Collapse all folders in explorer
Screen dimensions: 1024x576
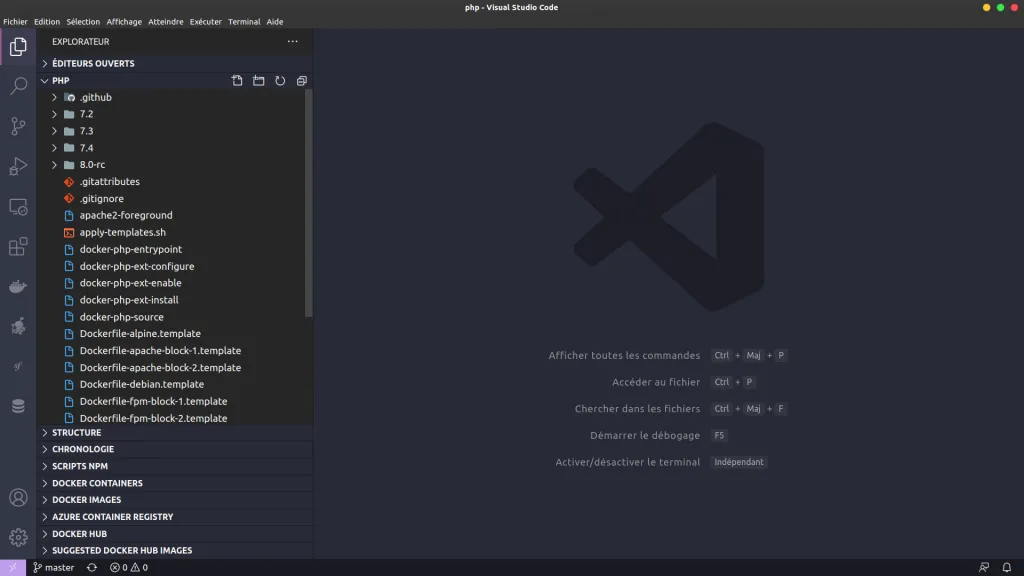(301, 81)
